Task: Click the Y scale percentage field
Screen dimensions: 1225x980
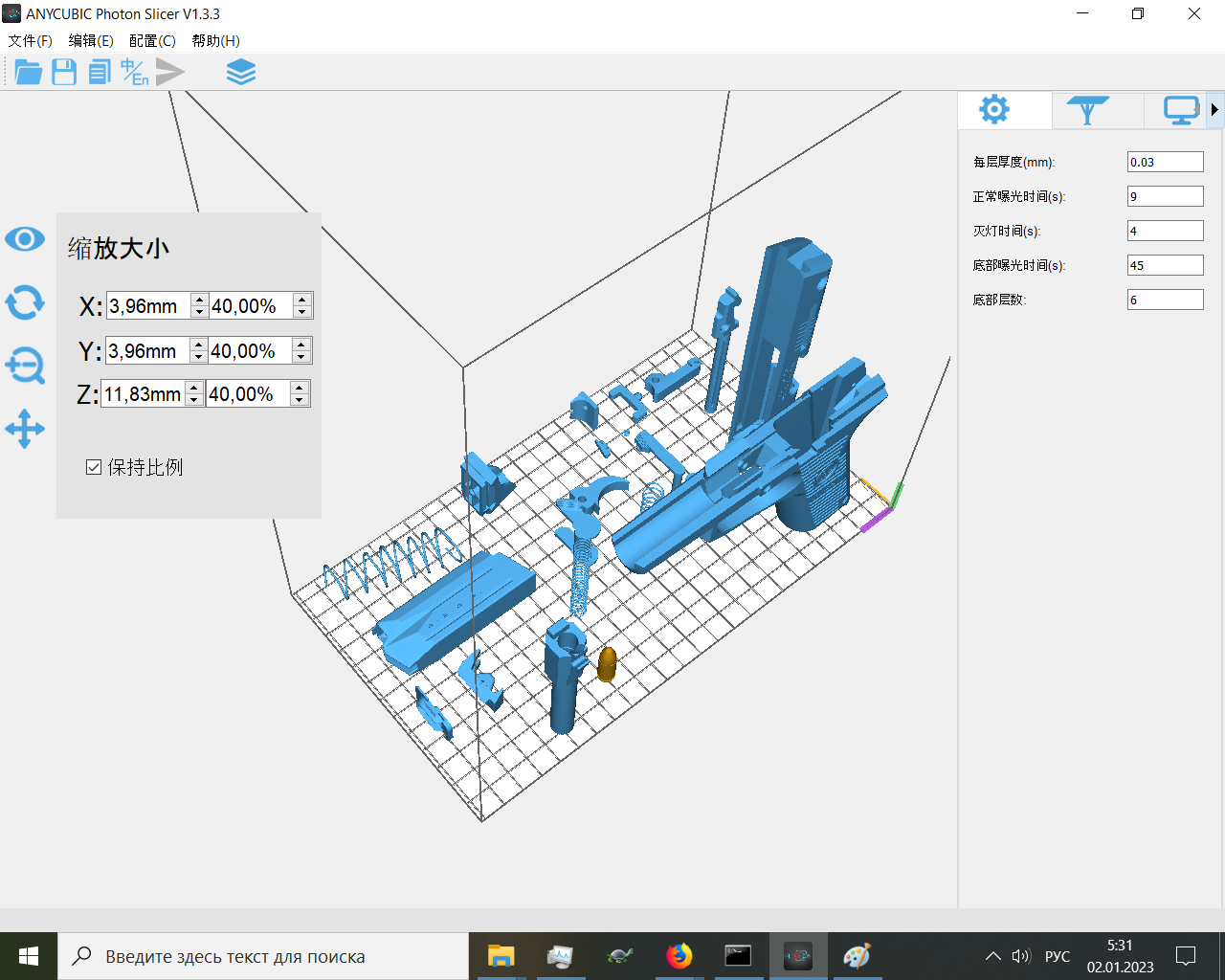Action: pyautogui.click(x=250, y=351)
